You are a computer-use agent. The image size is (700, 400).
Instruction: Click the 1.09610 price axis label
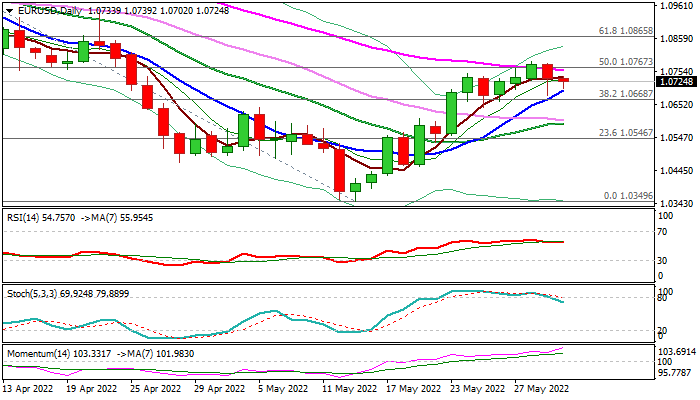pyautogui.click(x=676, y=5)
